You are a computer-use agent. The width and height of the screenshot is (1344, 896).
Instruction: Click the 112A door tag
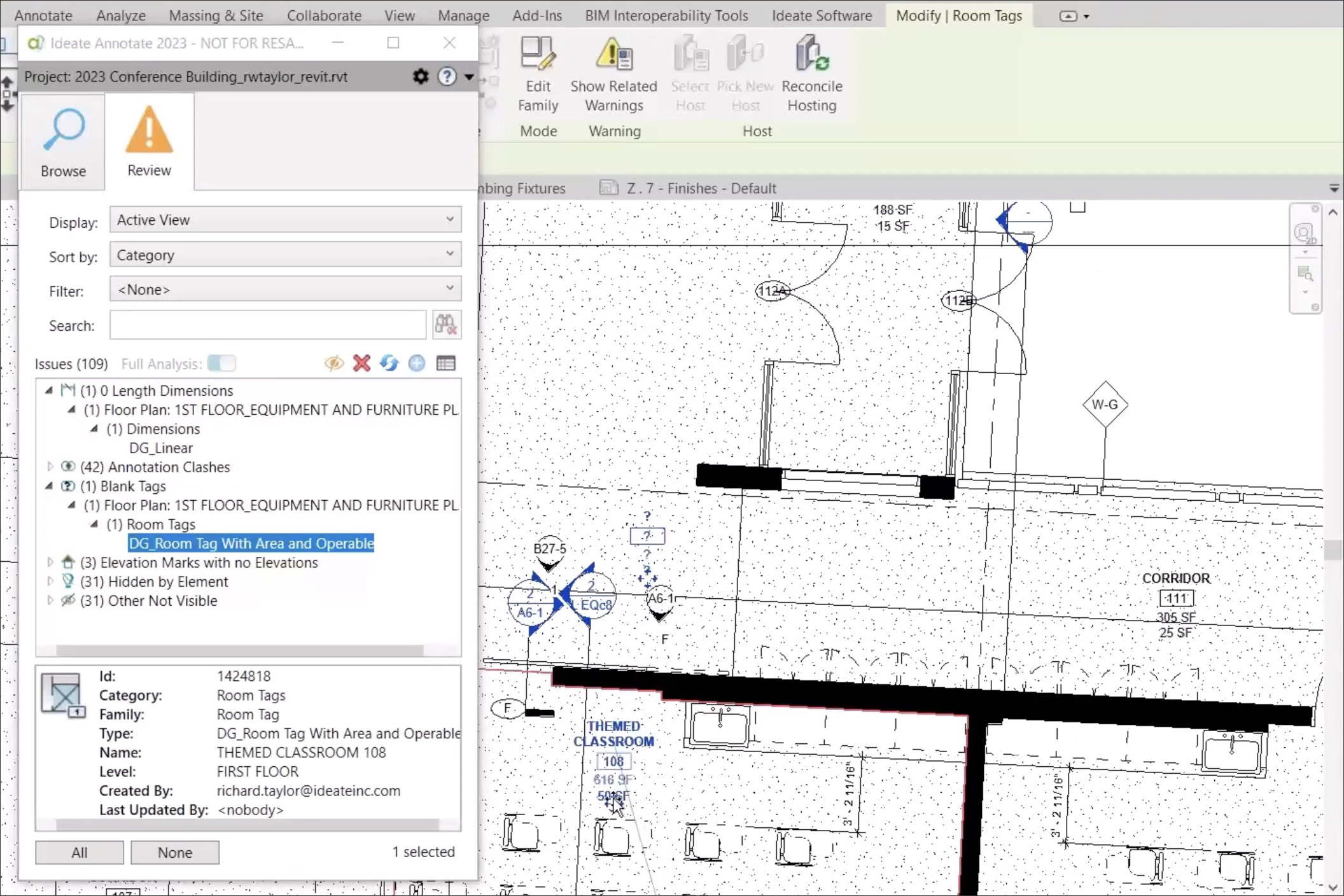[773, 291]
